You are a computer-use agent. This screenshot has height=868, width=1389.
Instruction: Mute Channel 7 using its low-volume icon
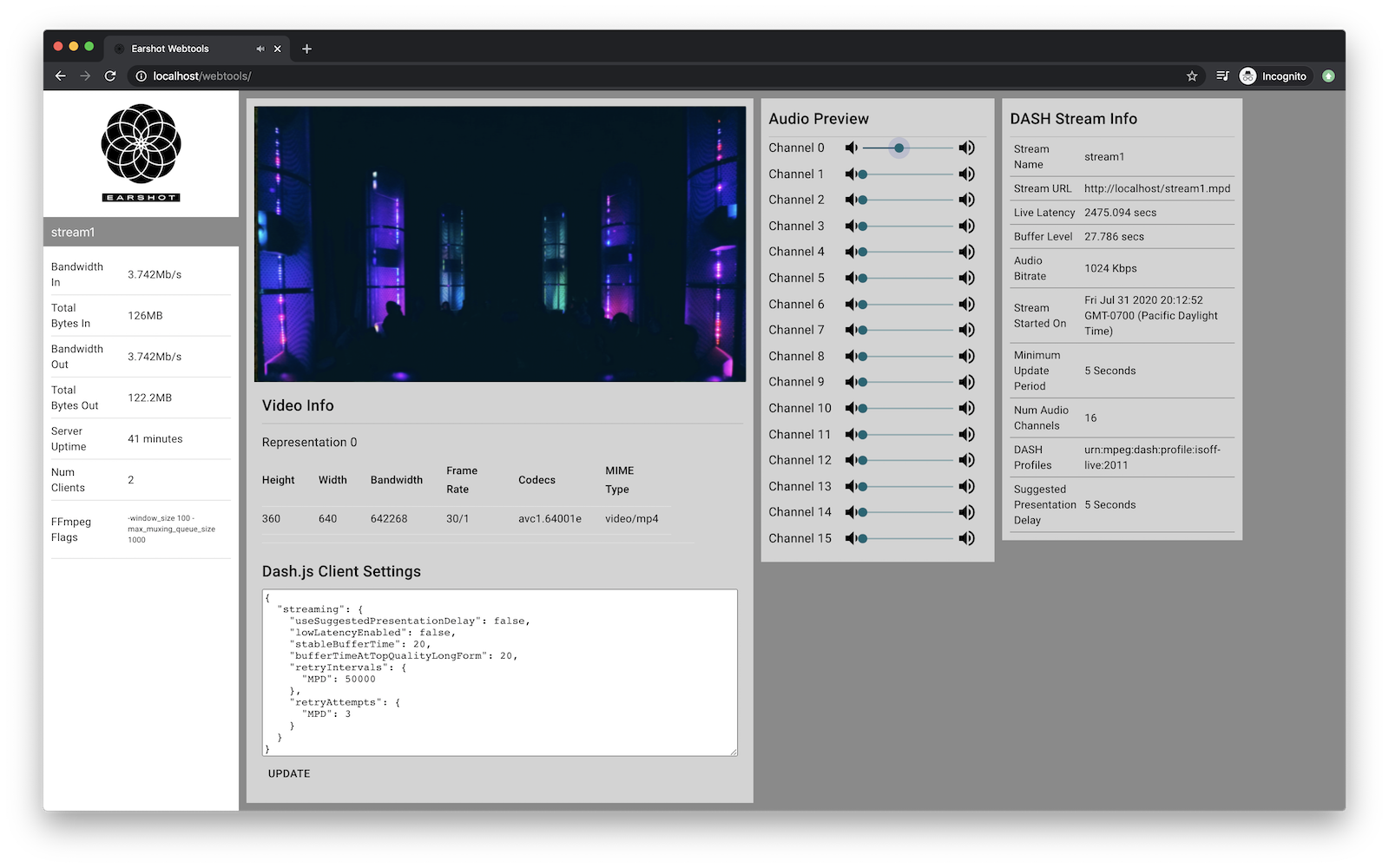point(851,331)
